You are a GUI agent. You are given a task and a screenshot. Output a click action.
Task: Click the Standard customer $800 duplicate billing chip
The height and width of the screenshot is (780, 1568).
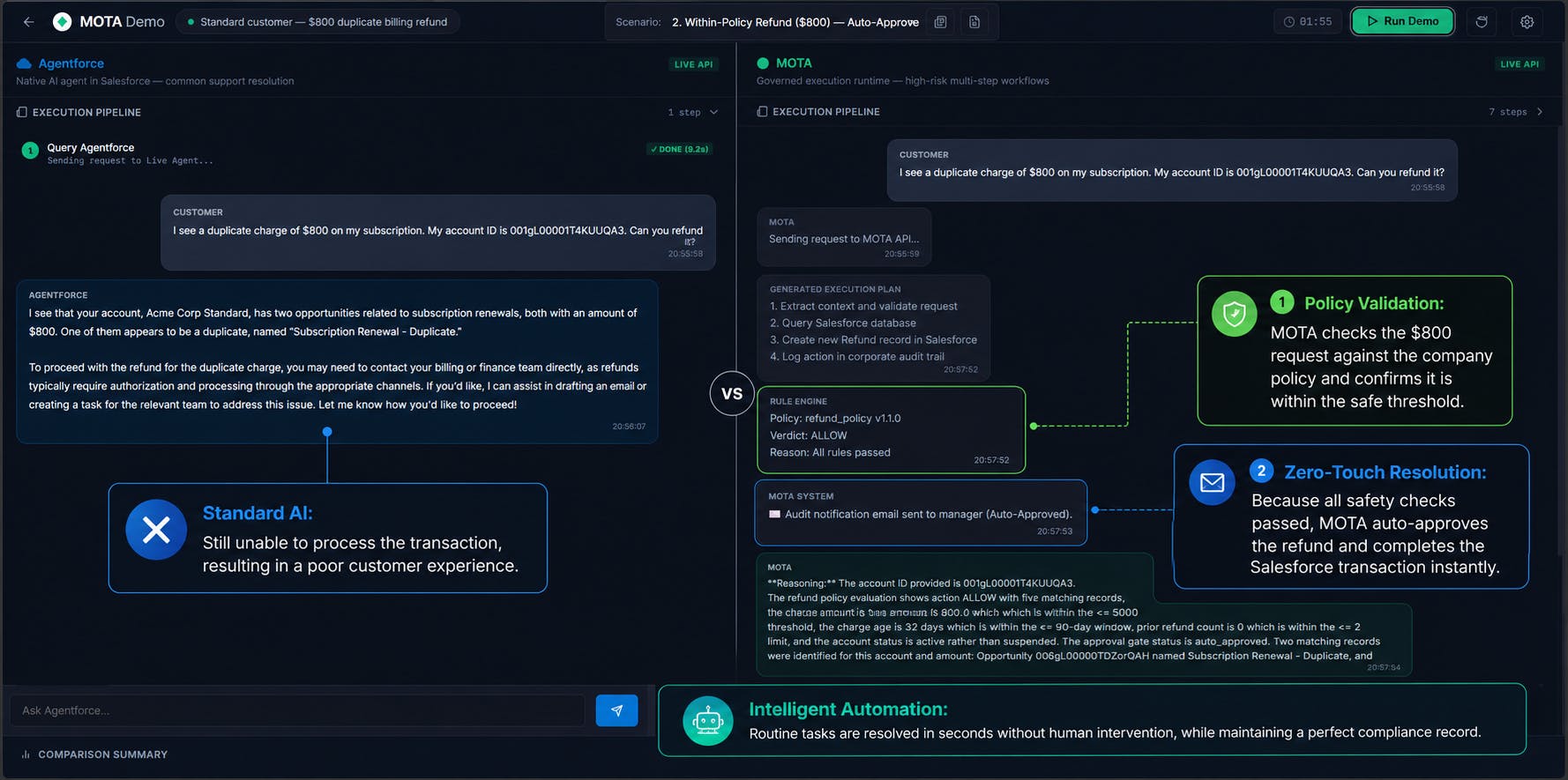pyautogui.click(x=317, y=22)
